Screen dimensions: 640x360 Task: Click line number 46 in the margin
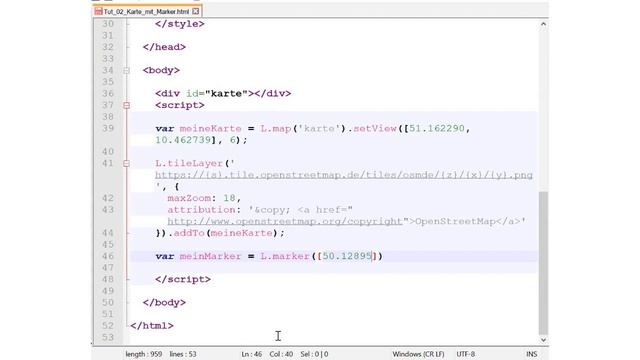tap(108, 256)
